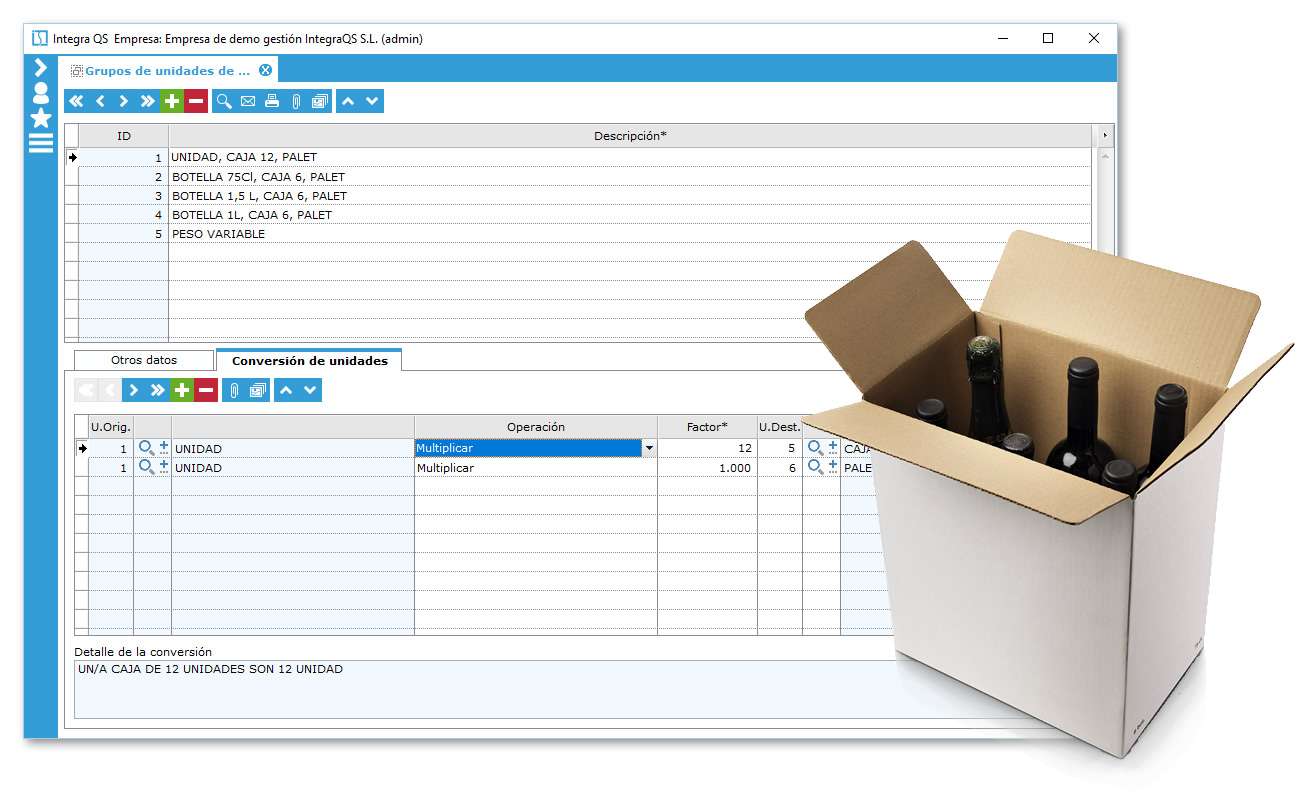
Task: Expand the sidebar with the chevron arrow
Action: 39,68
